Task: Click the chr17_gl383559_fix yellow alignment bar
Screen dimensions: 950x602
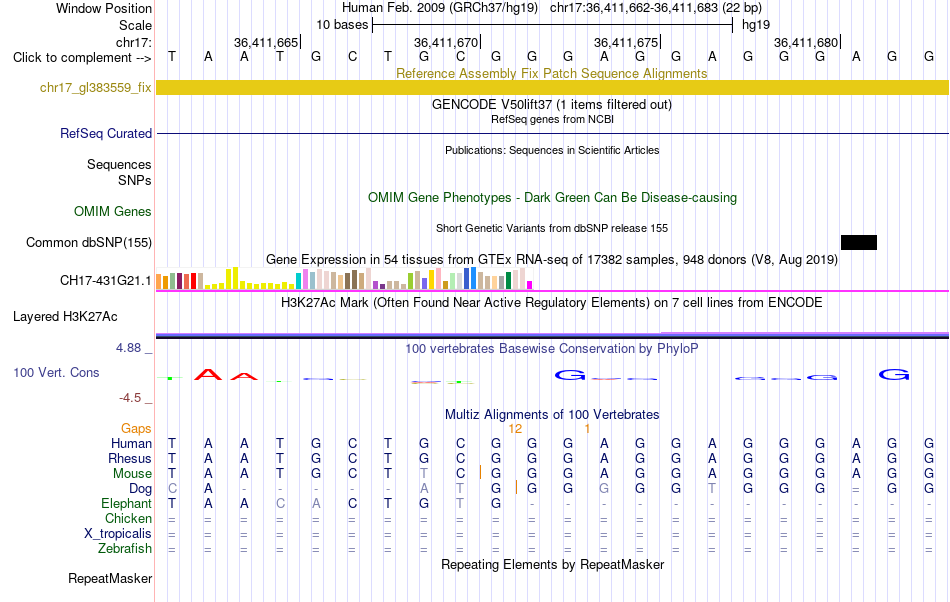Action: 552,87
